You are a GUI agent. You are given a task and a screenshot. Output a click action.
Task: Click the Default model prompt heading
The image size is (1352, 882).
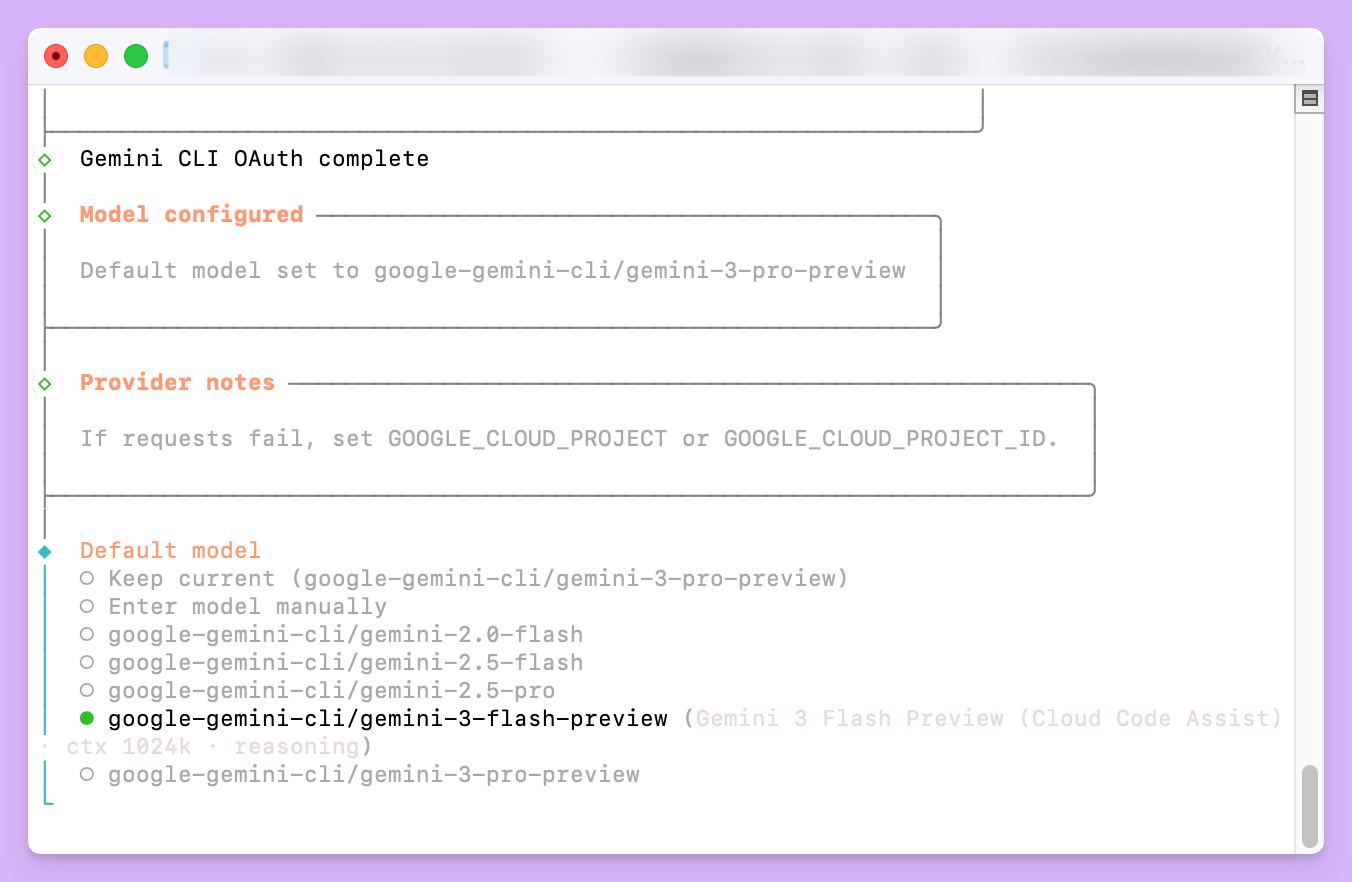tap(170, 551)
